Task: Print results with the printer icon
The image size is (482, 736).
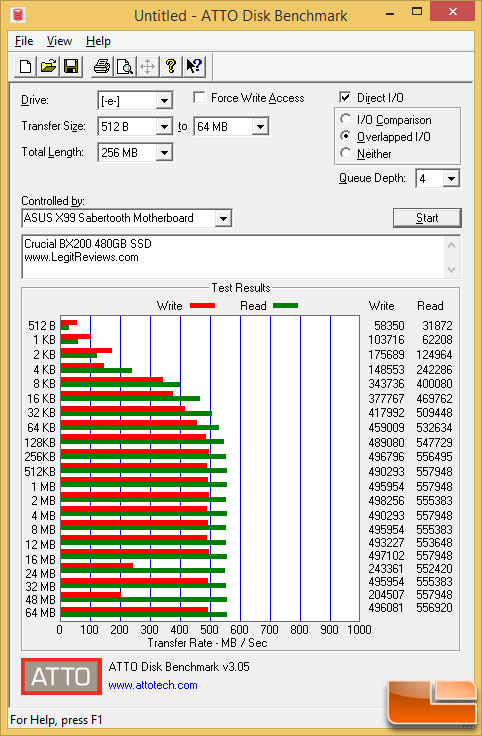Action: [x=102, y=66]
